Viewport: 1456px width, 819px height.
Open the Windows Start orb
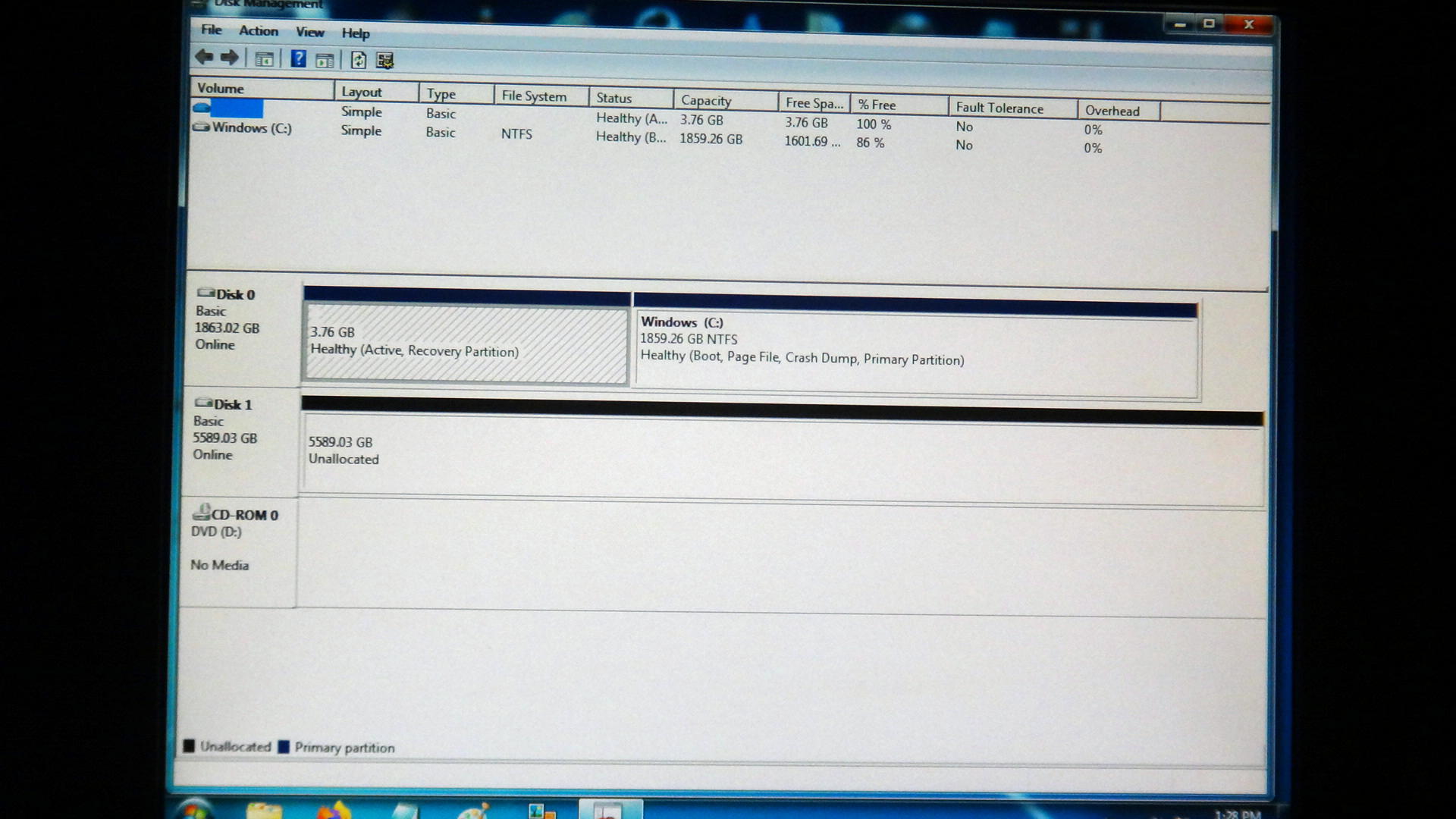[x=194, y=810]
